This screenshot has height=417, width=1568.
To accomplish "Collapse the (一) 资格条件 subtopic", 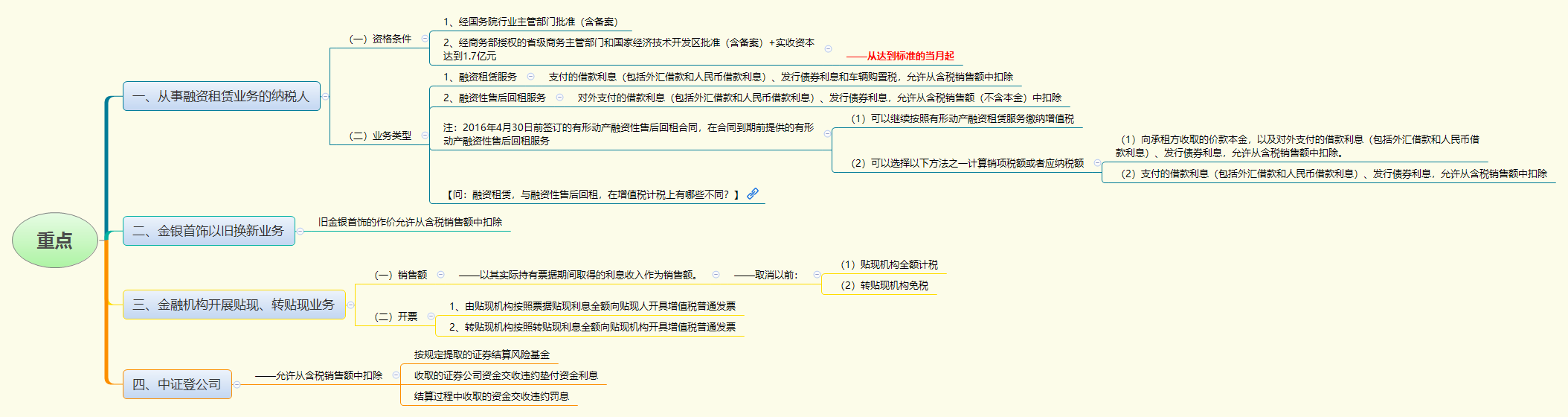I will tap(425, 39).
